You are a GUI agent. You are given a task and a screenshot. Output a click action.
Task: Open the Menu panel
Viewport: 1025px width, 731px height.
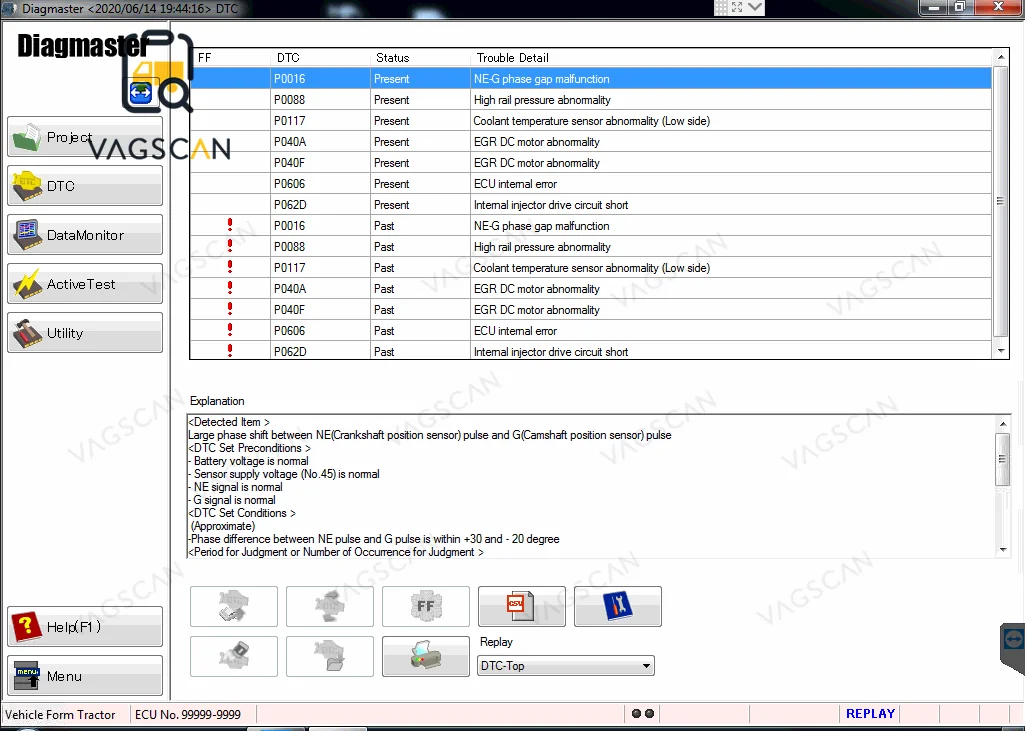(x=84, y=675)
